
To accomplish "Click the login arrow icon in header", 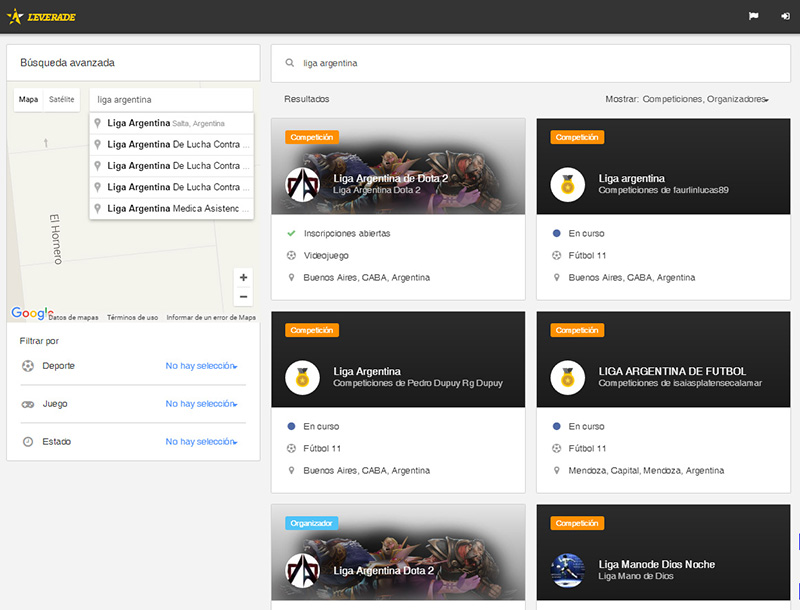I will [x=785, y=17].
